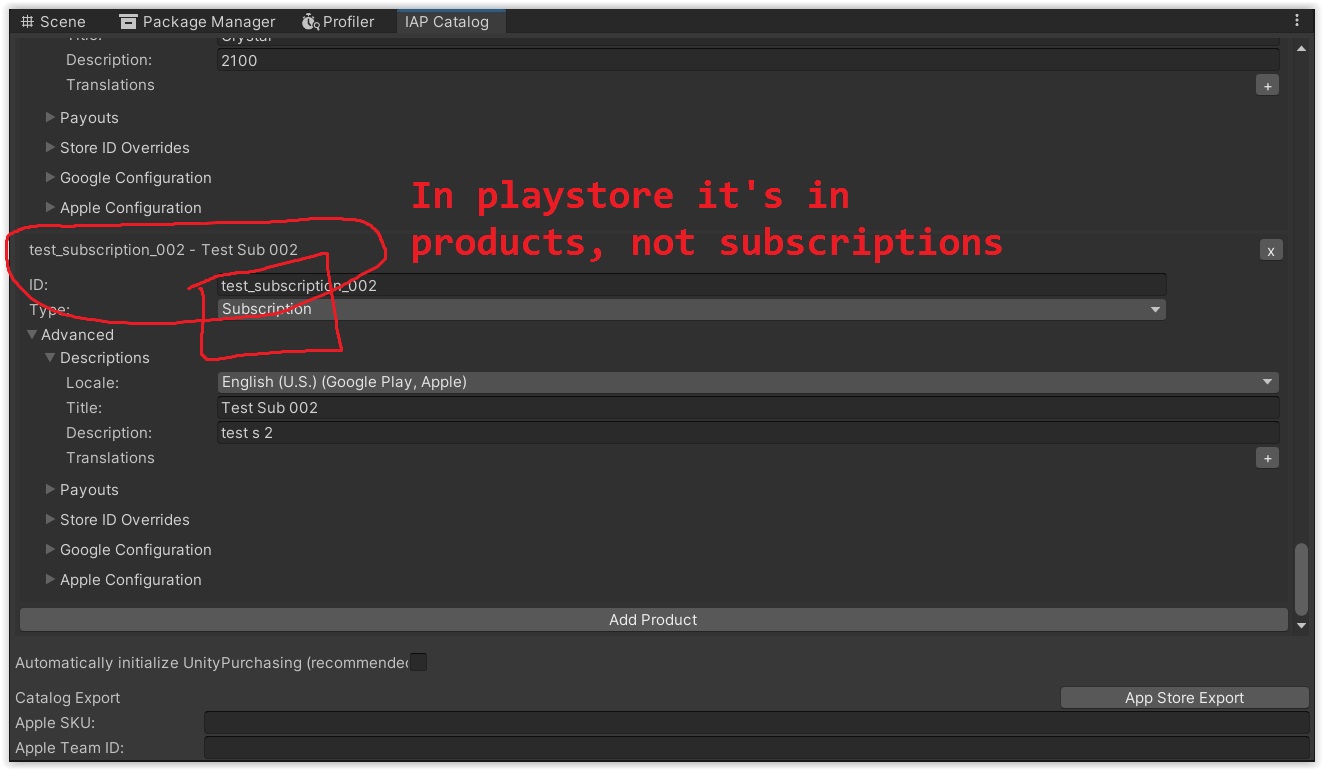
Task: Switch to the Scene tab
Action: click(53, 20)
